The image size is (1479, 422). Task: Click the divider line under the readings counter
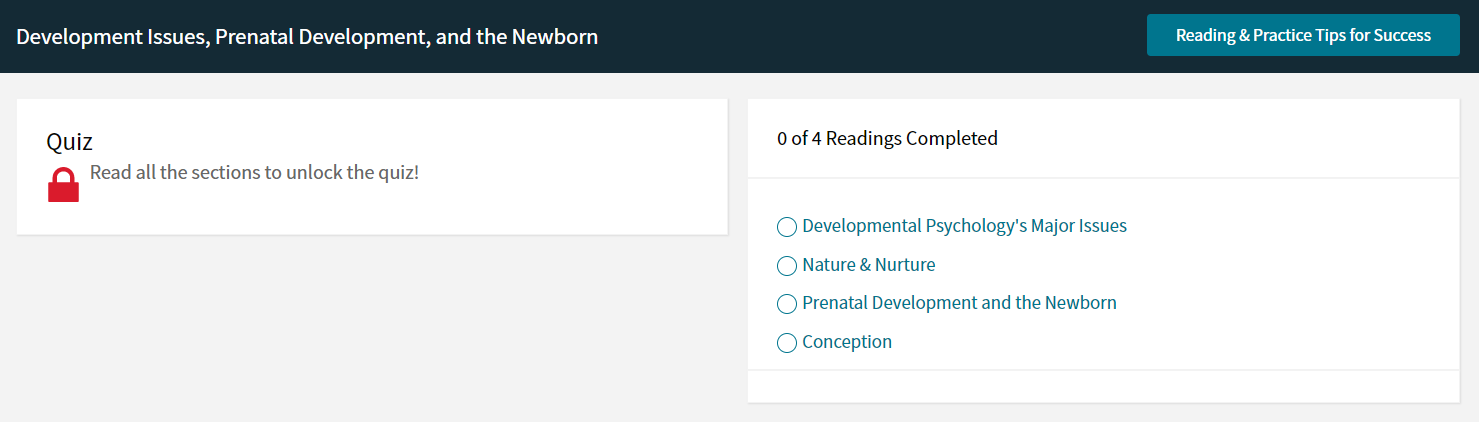click(1103, 178)
